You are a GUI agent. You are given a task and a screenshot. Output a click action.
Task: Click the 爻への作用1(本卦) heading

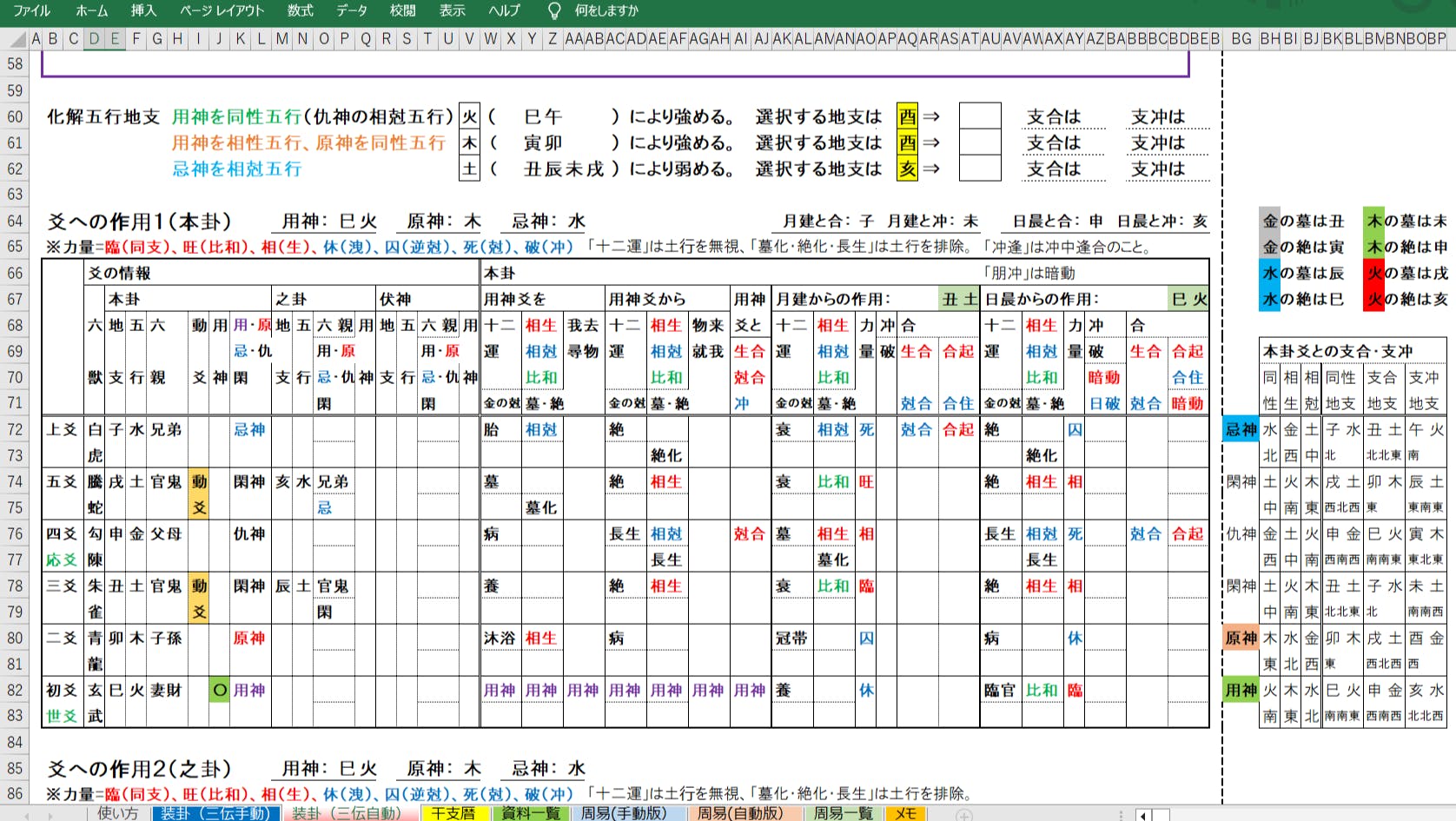pos(140,221)
